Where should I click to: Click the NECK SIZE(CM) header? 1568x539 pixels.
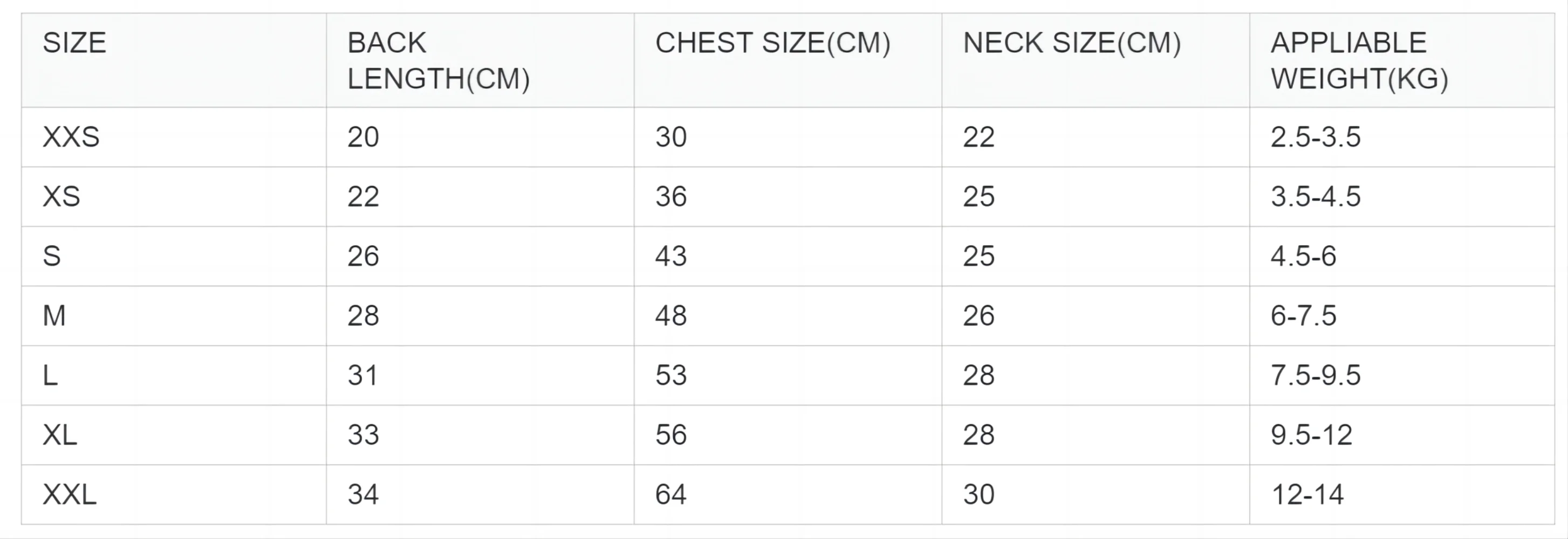point(1095,60)
